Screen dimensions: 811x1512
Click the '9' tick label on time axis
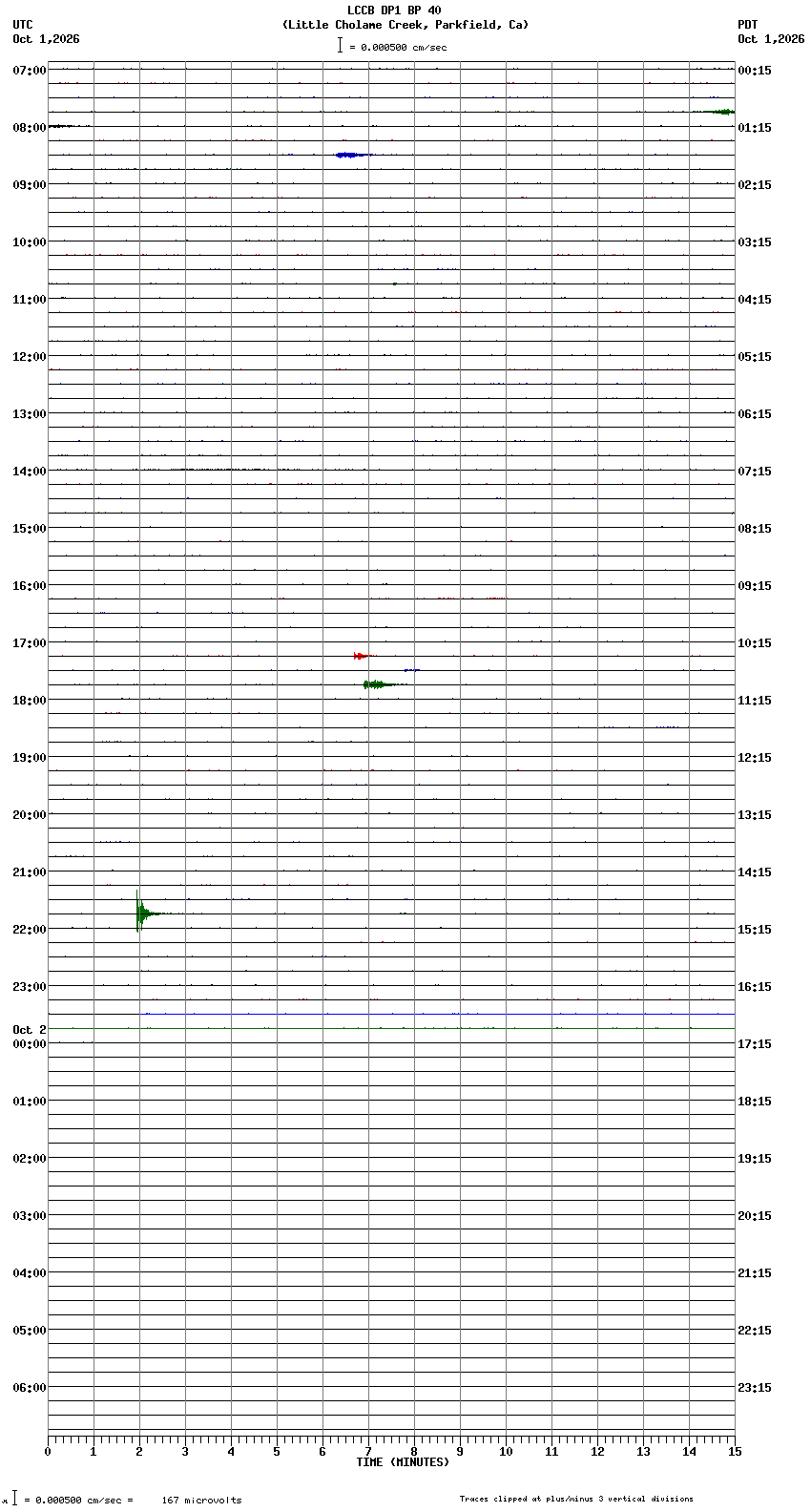tap(460, 1452)
